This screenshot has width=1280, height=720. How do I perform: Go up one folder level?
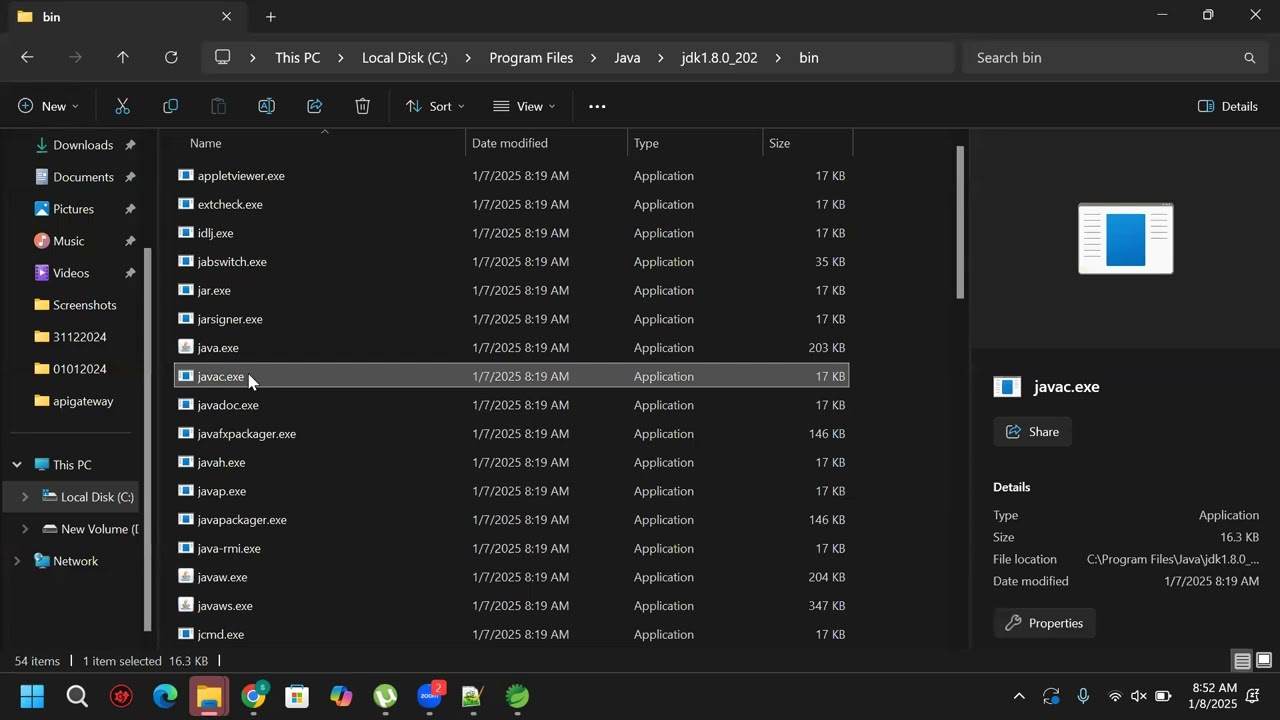pos(123,58)
